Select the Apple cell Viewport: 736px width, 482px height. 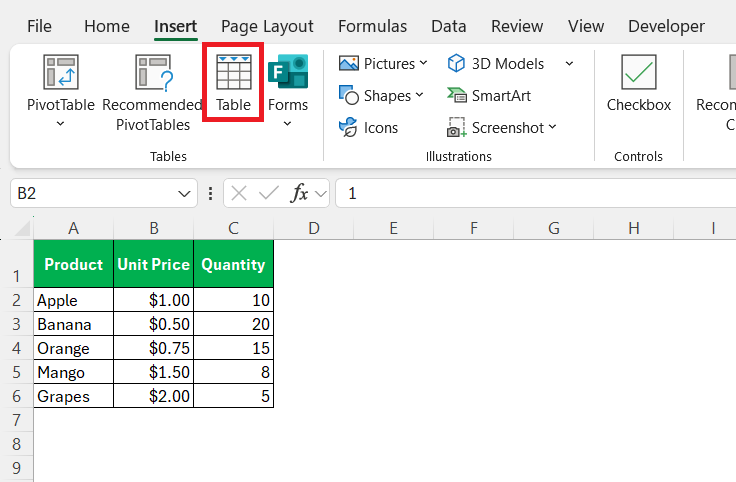click(x=74, y=300)
